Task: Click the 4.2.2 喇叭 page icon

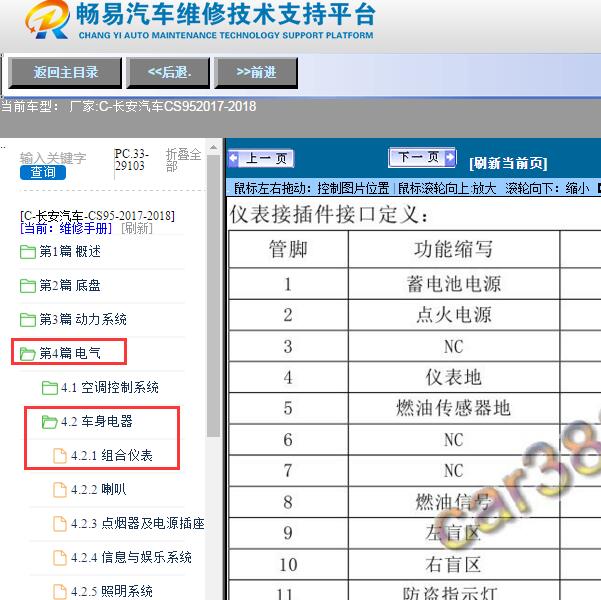Action: (x=60, y=489)
